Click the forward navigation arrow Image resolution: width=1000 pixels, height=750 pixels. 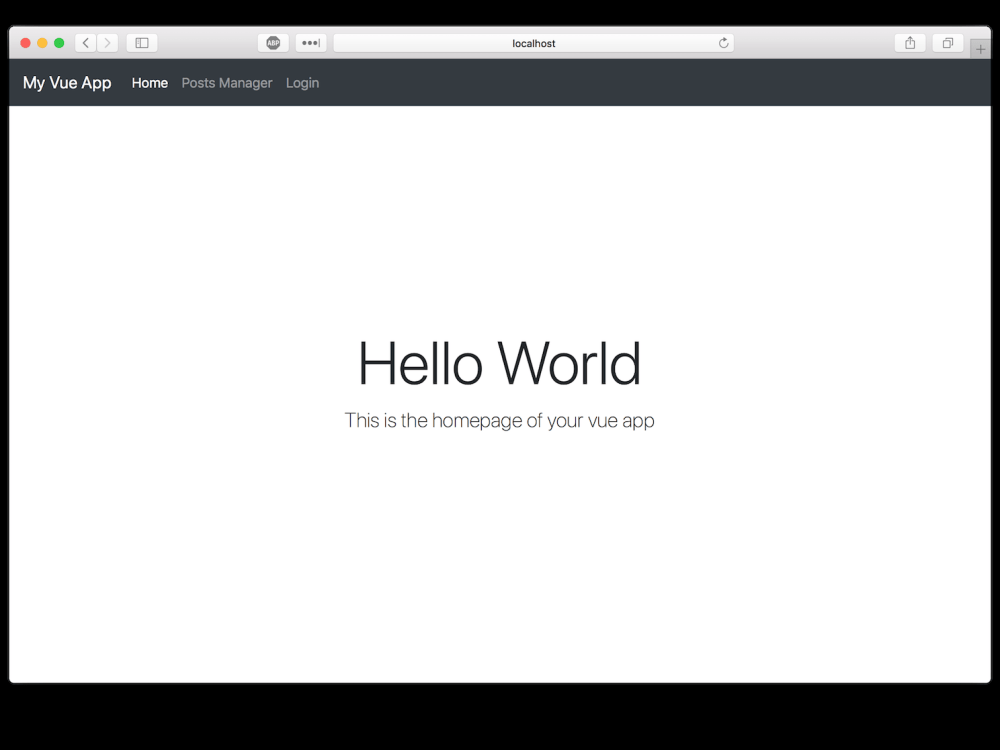pos(107,42)
